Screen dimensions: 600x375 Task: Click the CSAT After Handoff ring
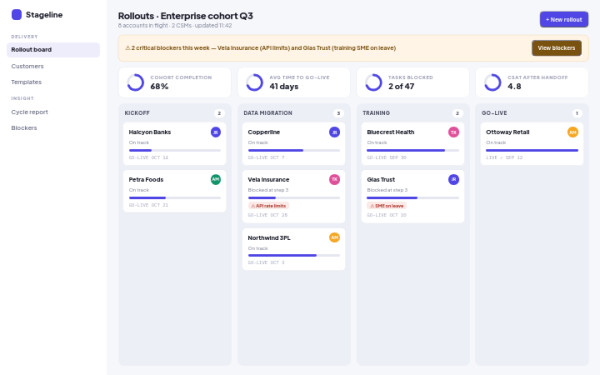(492, 82)
